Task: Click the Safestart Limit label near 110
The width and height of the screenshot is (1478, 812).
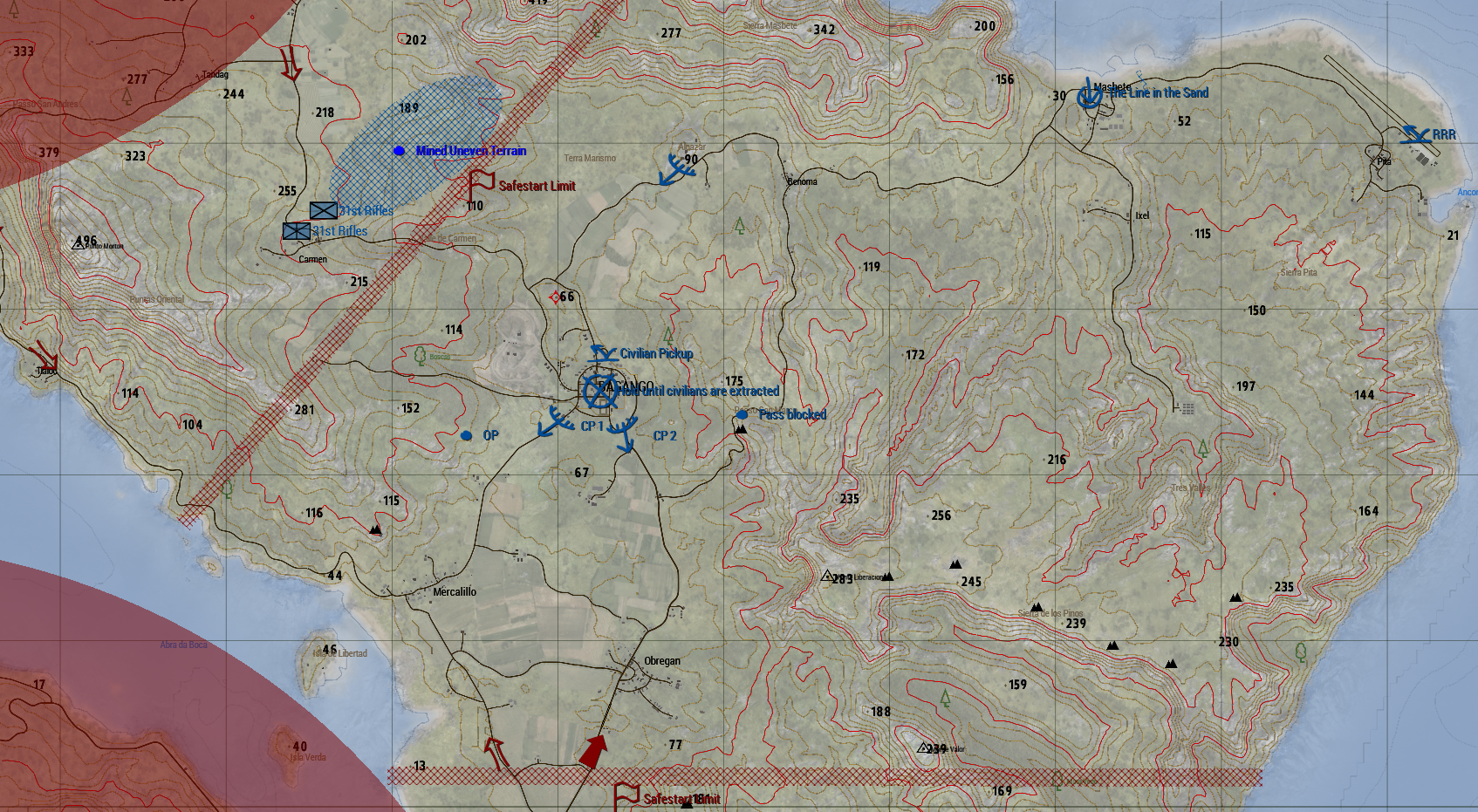Action: (537, 186)
